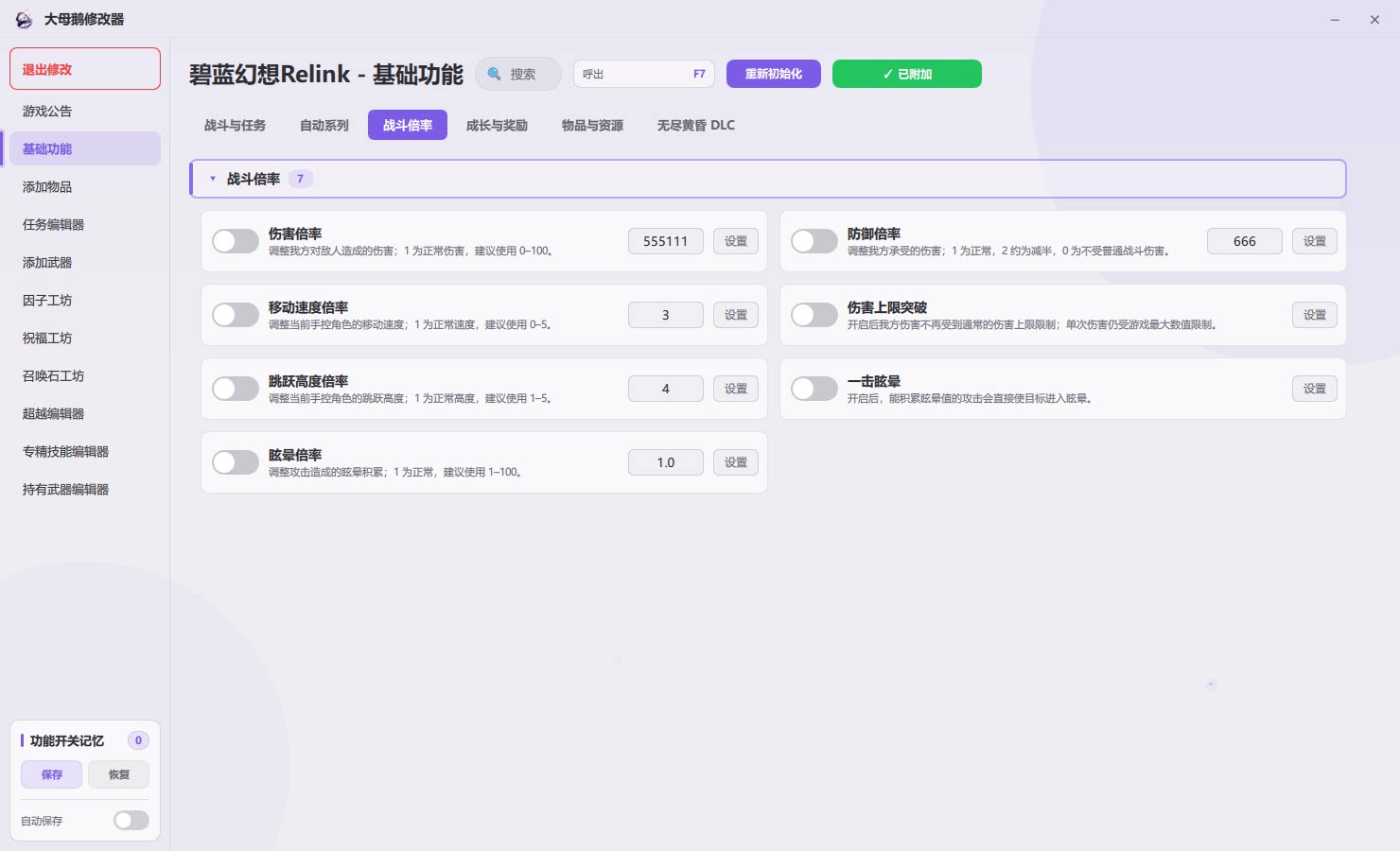
Task: Enable 移动速度倍率 switch
Action: pos(236,315)
